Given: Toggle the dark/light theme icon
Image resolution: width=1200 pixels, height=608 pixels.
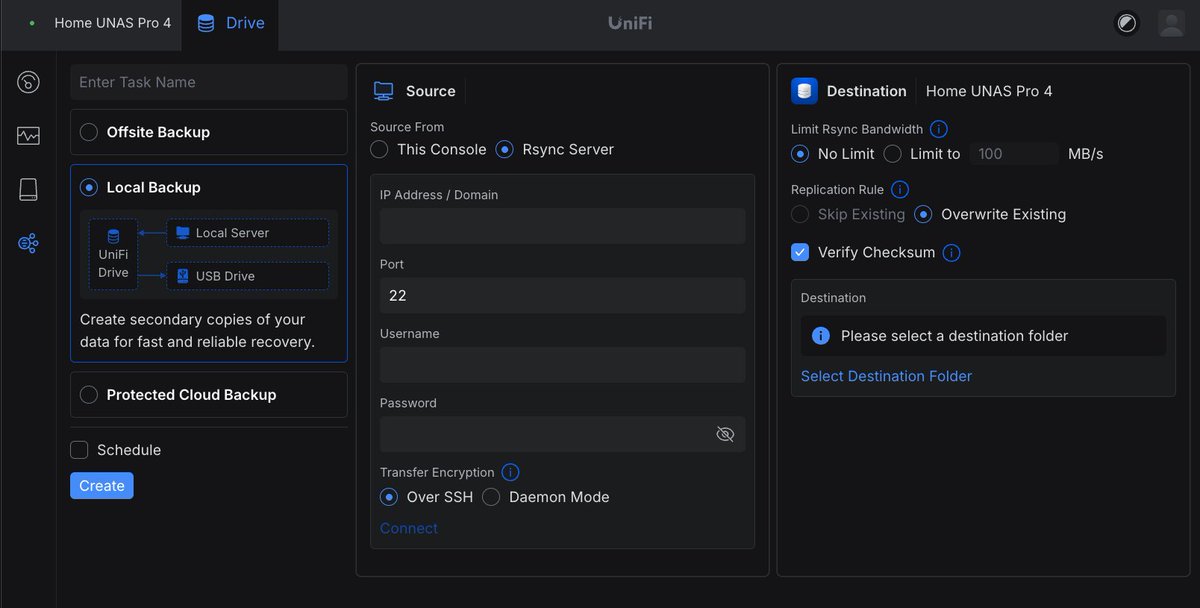Looking at the screenshot, I should point(1127,23).
